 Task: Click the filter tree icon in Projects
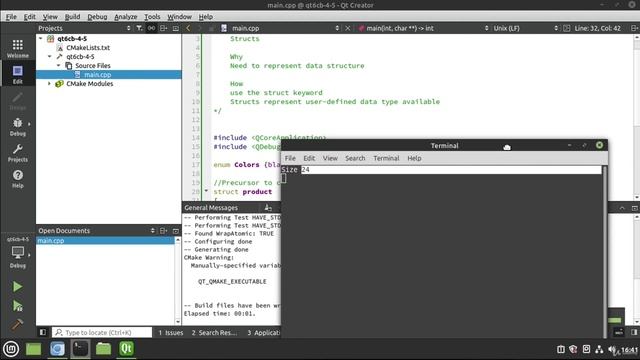coord(139,28)
